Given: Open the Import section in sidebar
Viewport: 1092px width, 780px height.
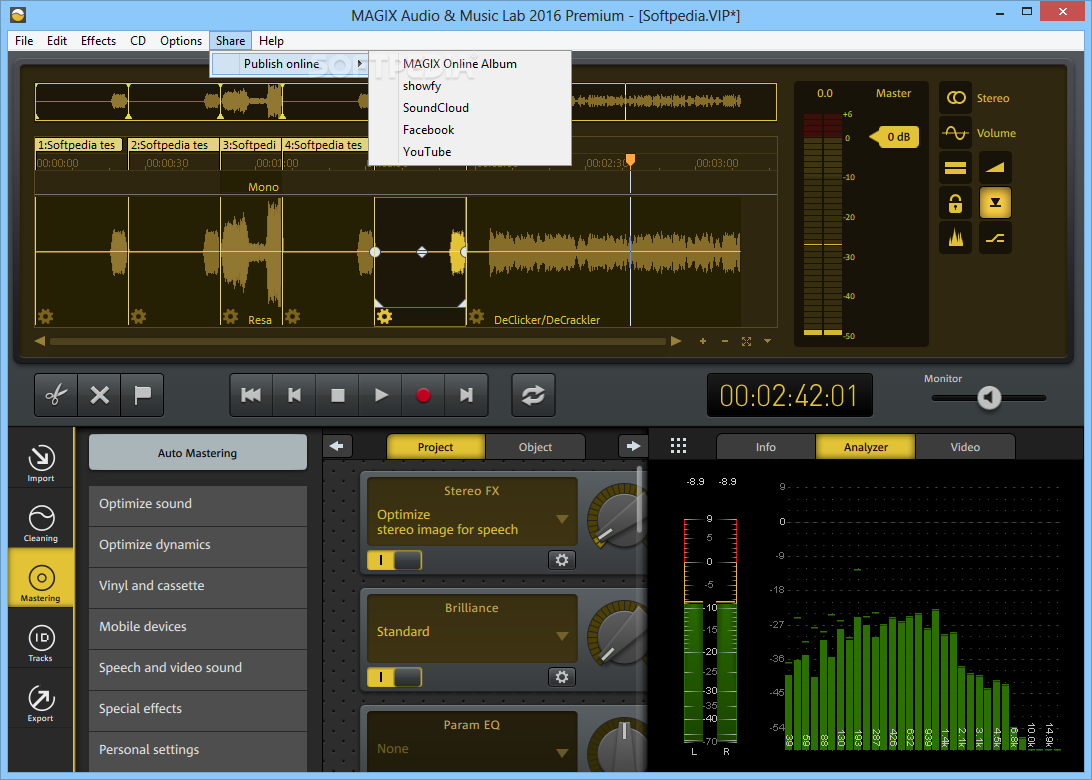Looking at the screenshot, I should 40,462.
